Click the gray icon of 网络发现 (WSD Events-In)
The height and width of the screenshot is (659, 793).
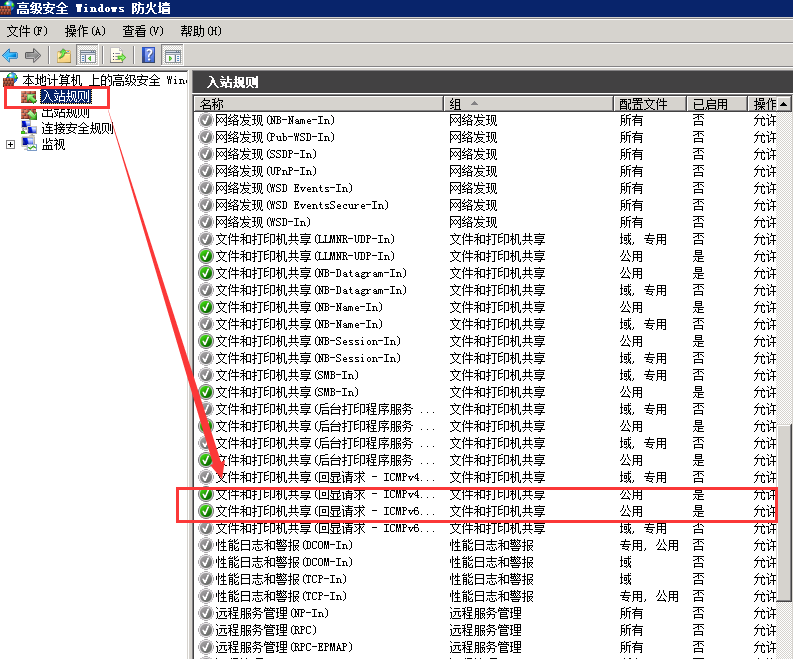pos(206,188)
